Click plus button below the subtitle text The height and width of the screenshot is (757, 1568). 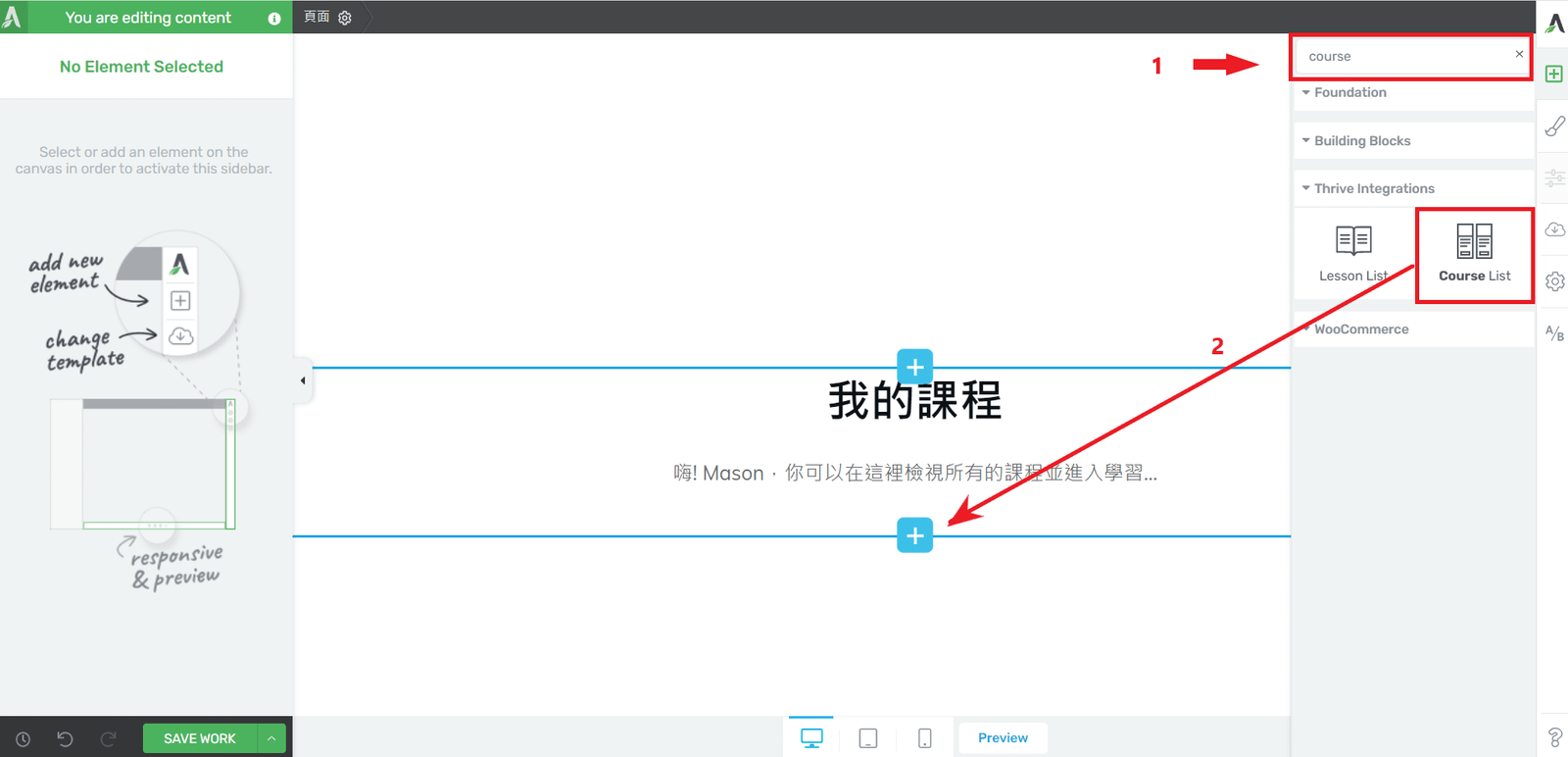[x=914, y=535]
